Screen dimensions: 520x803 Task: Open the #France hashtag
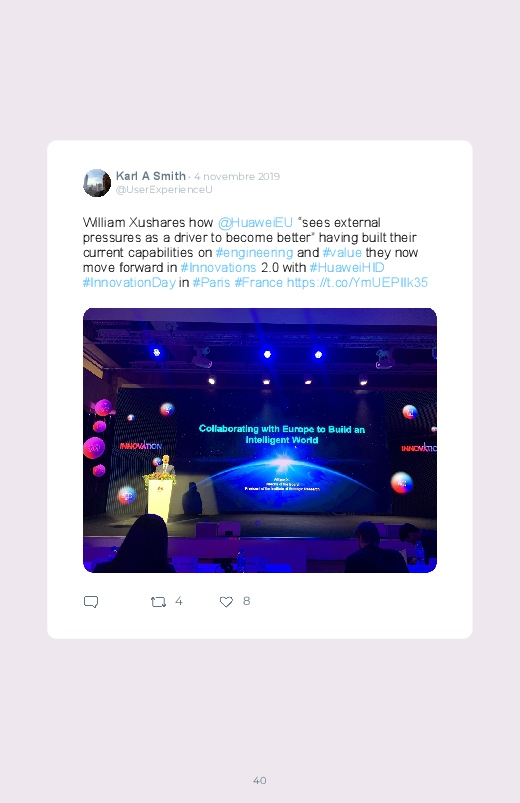(259, 283)
